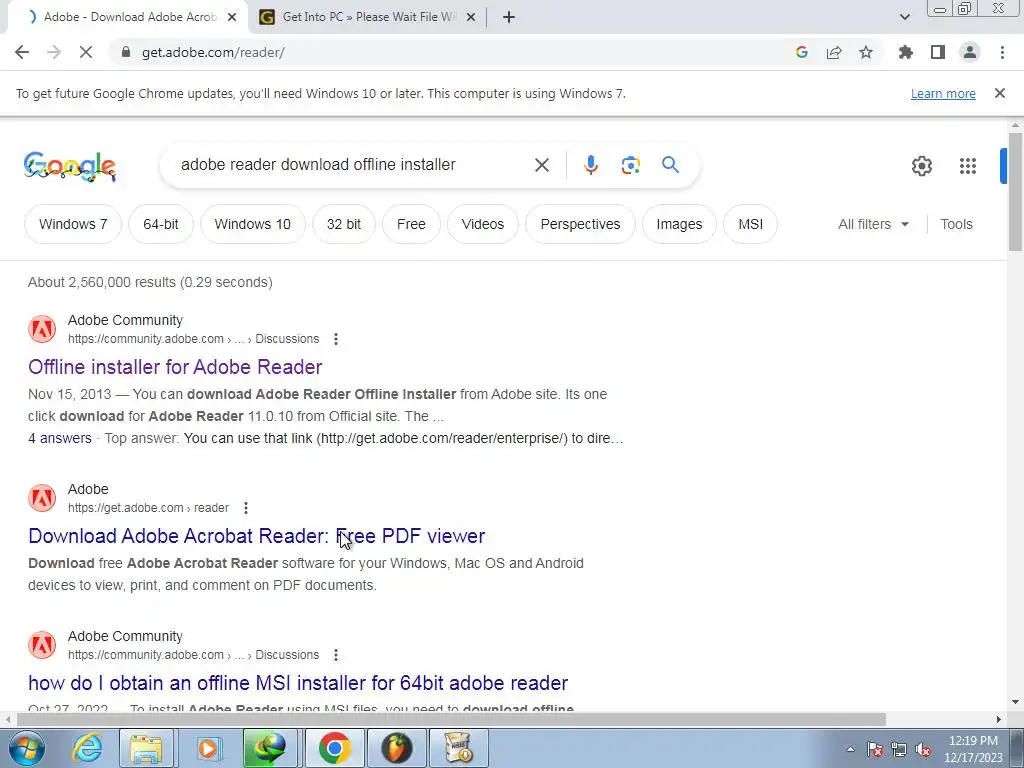The height and width of the screenshot is (768, 1024).
Task: Close the Adobe download tab
Action: [232, 17]
